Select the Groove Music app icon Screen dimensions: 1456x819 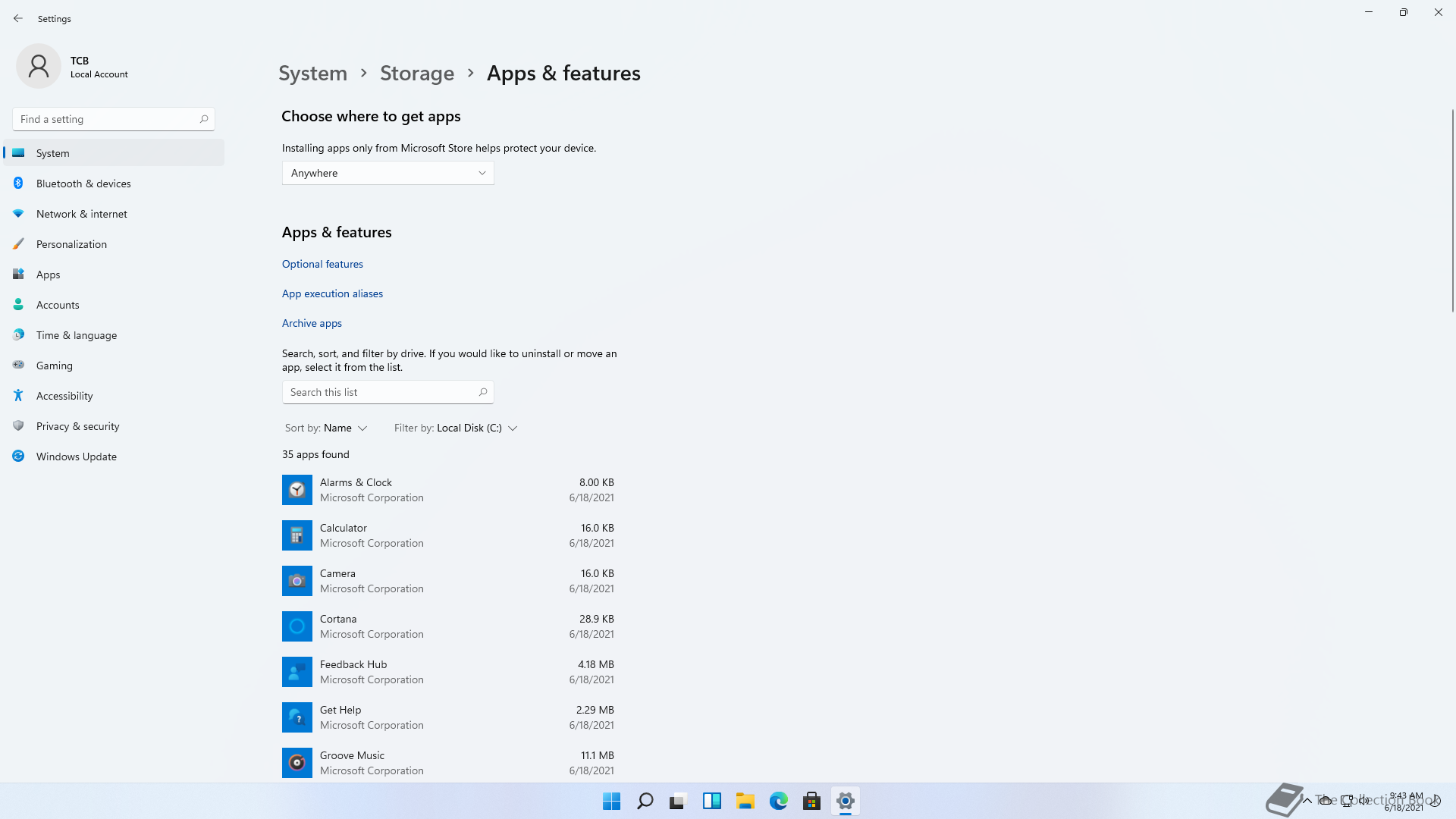pos(297,763)
